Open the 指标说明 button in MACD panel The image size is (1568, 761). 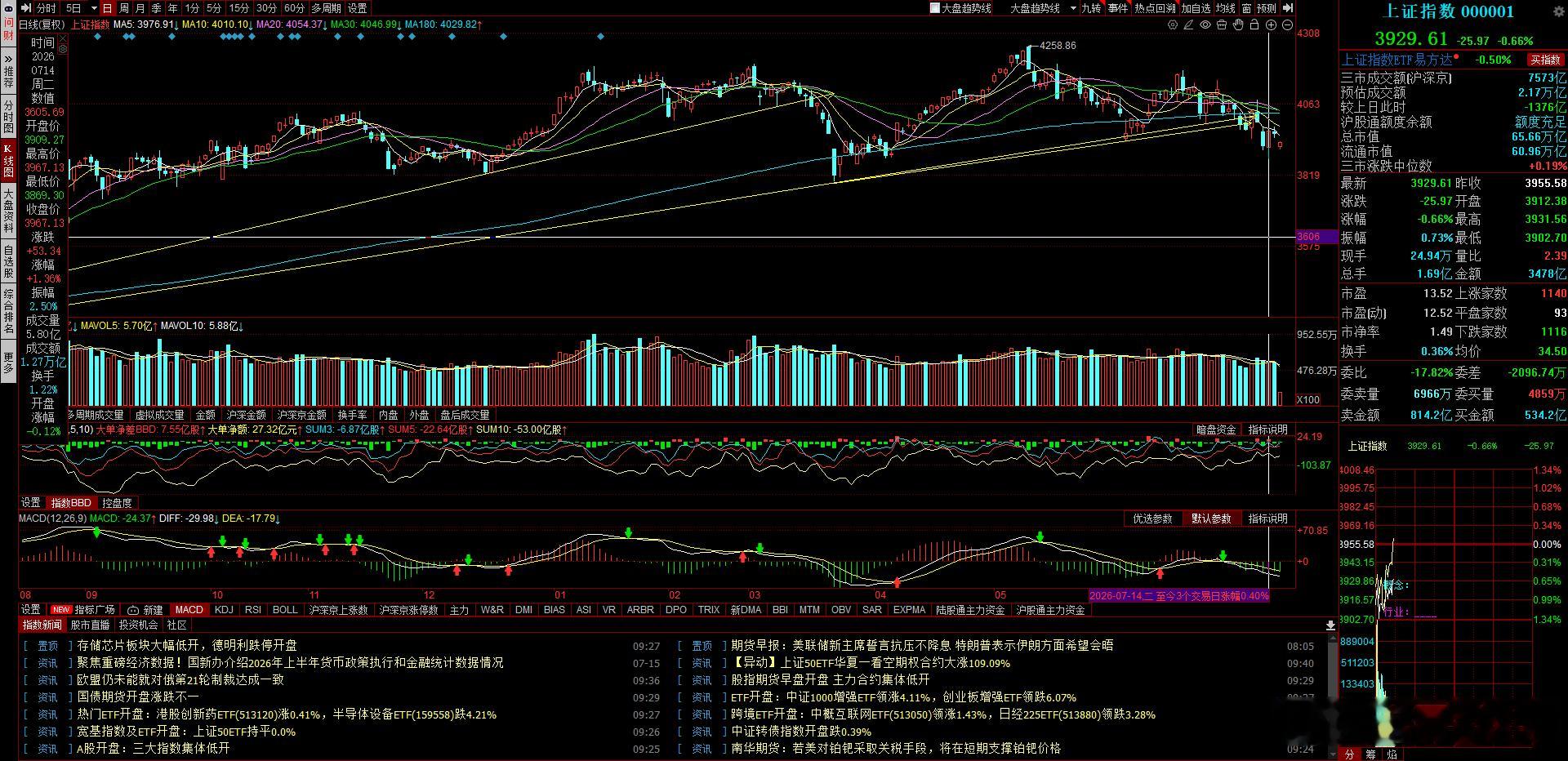pyautogui.click(x=1267, y=518)
